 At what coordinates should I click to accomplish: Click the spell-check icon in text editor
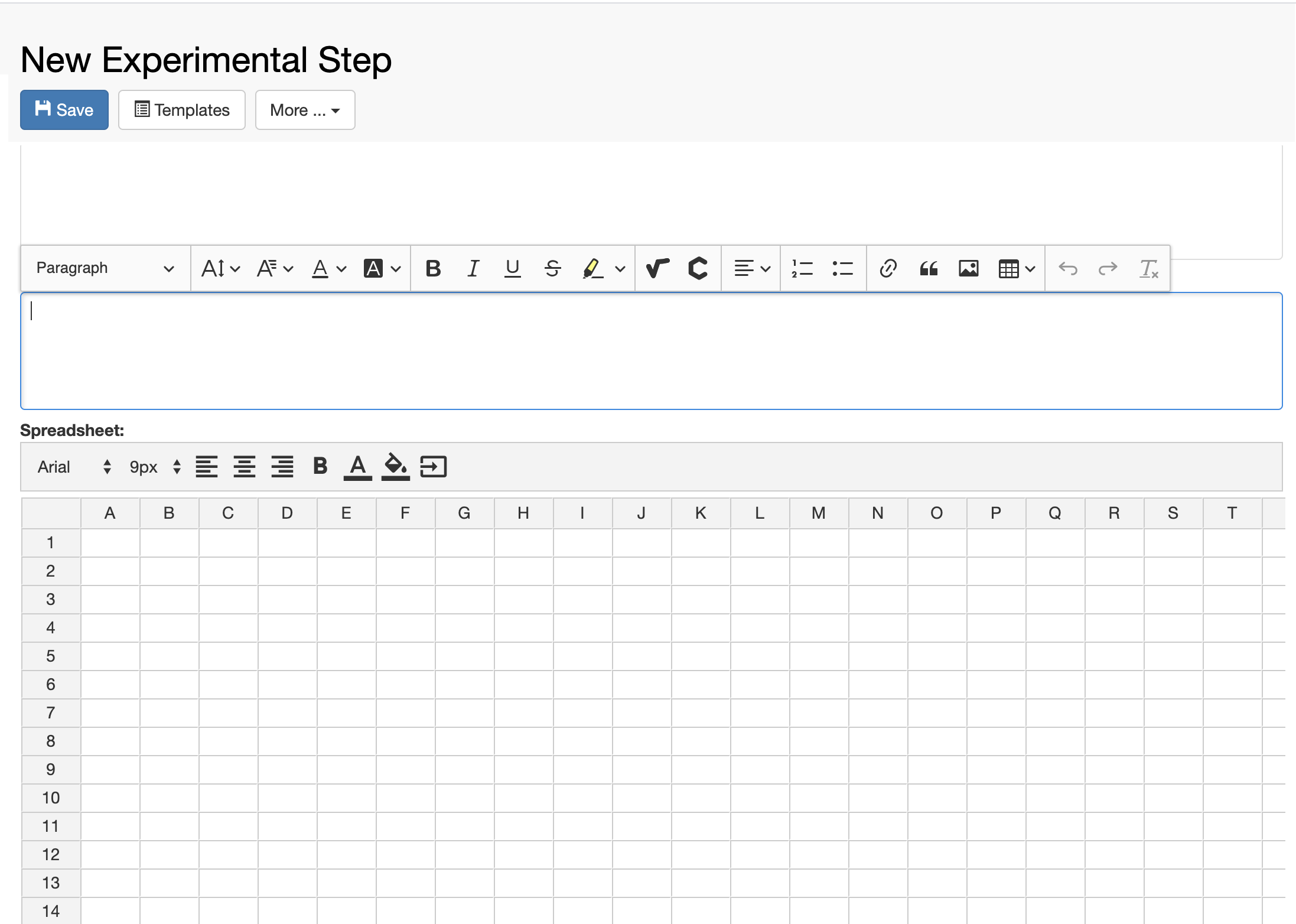(x=658, y=268)
